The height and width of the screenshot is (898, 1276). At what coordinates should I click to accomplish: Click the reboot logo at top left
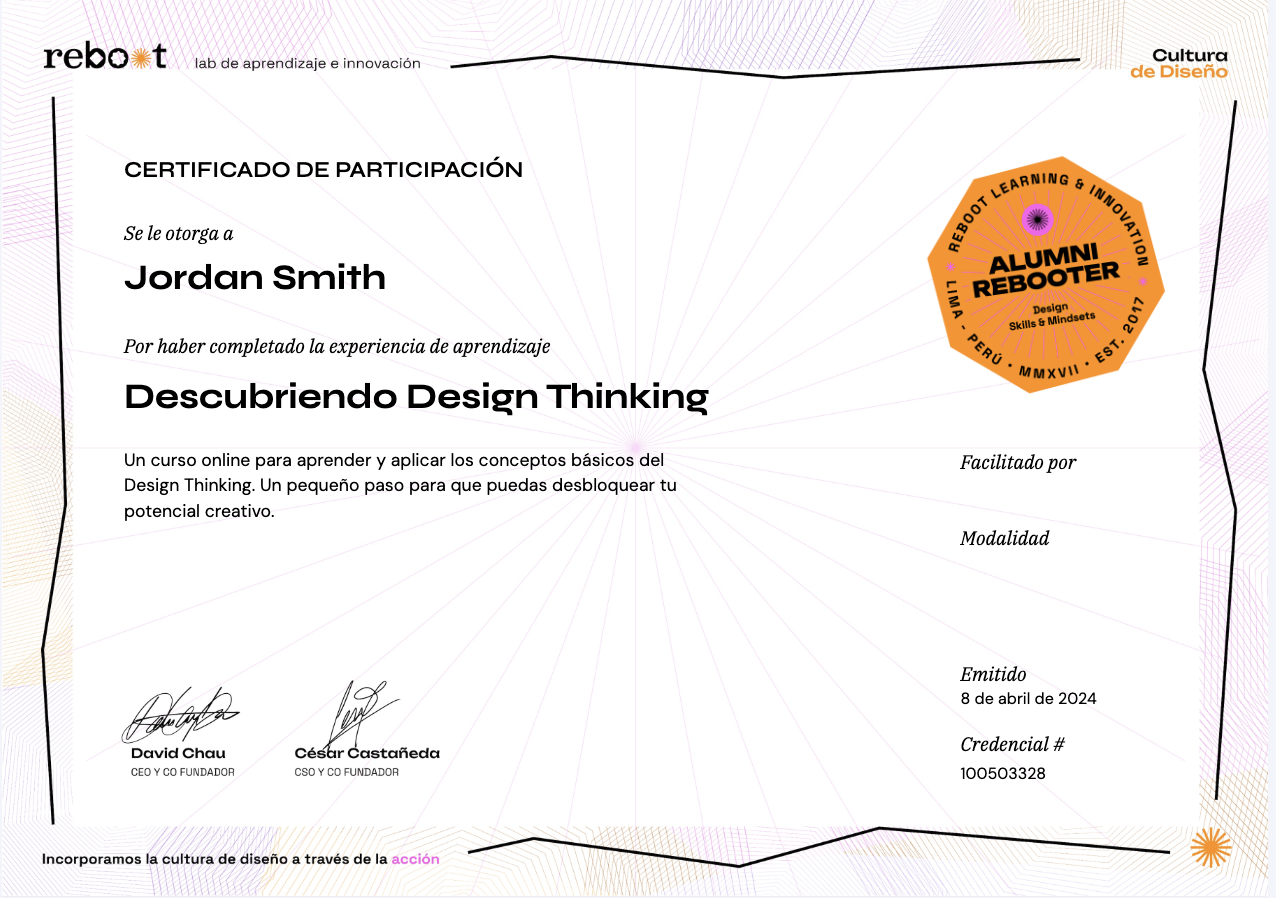coord(105,57)
